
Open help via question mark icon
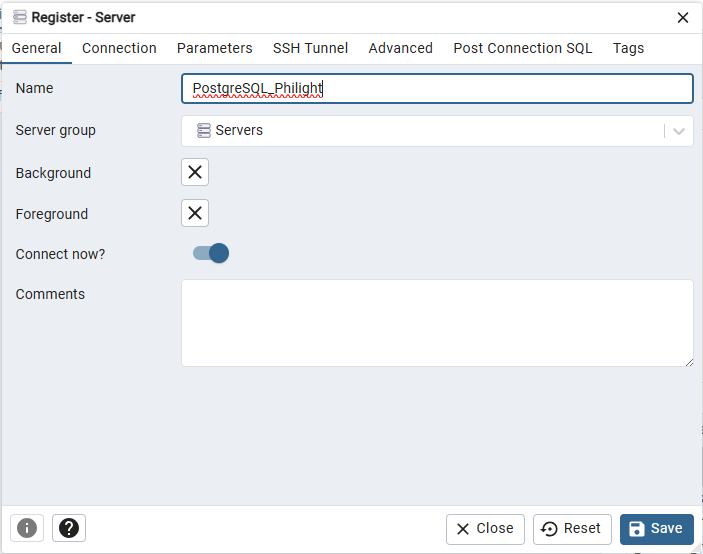(69, 528)
